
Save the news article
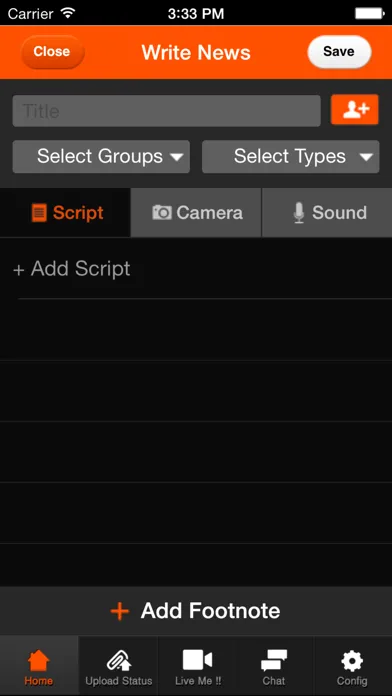339,52
